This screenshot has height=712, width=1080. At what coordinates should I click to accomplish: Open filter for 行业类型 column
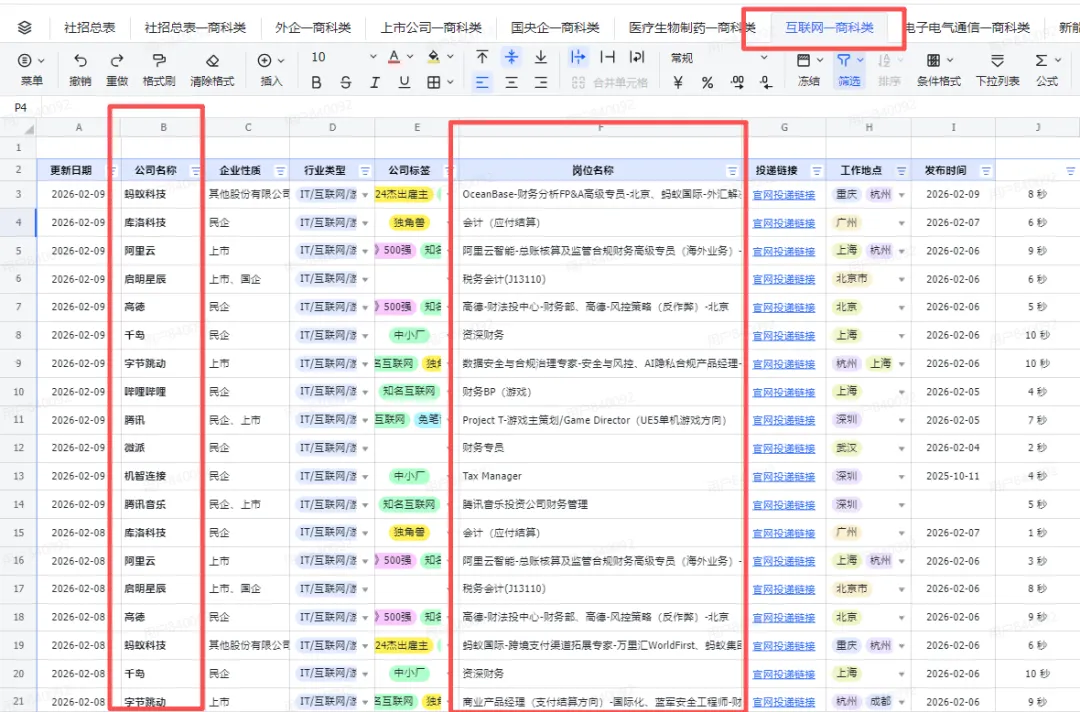click(365, 171)
